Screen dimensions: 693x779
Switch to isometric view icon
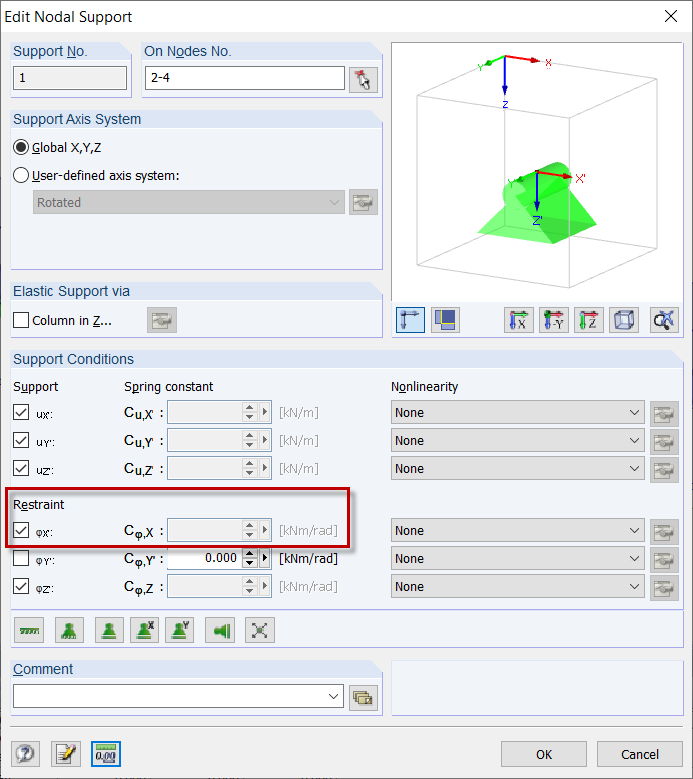click(624, 319)
